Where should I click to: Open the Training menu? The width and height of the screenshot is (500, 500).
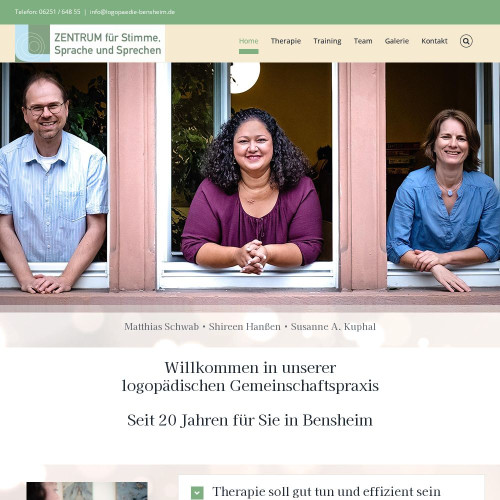tap(327, 41)
